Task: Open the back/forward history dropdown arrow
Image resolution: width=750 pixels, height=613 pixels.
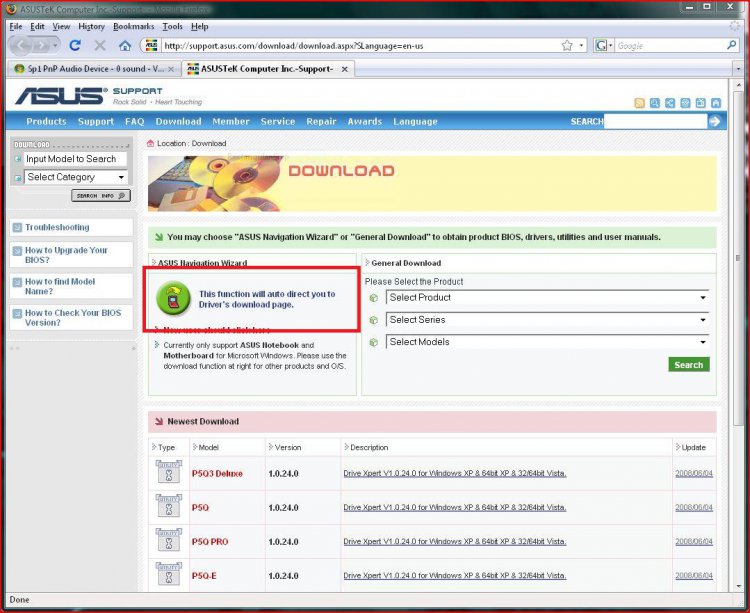Action: (55, 46)
